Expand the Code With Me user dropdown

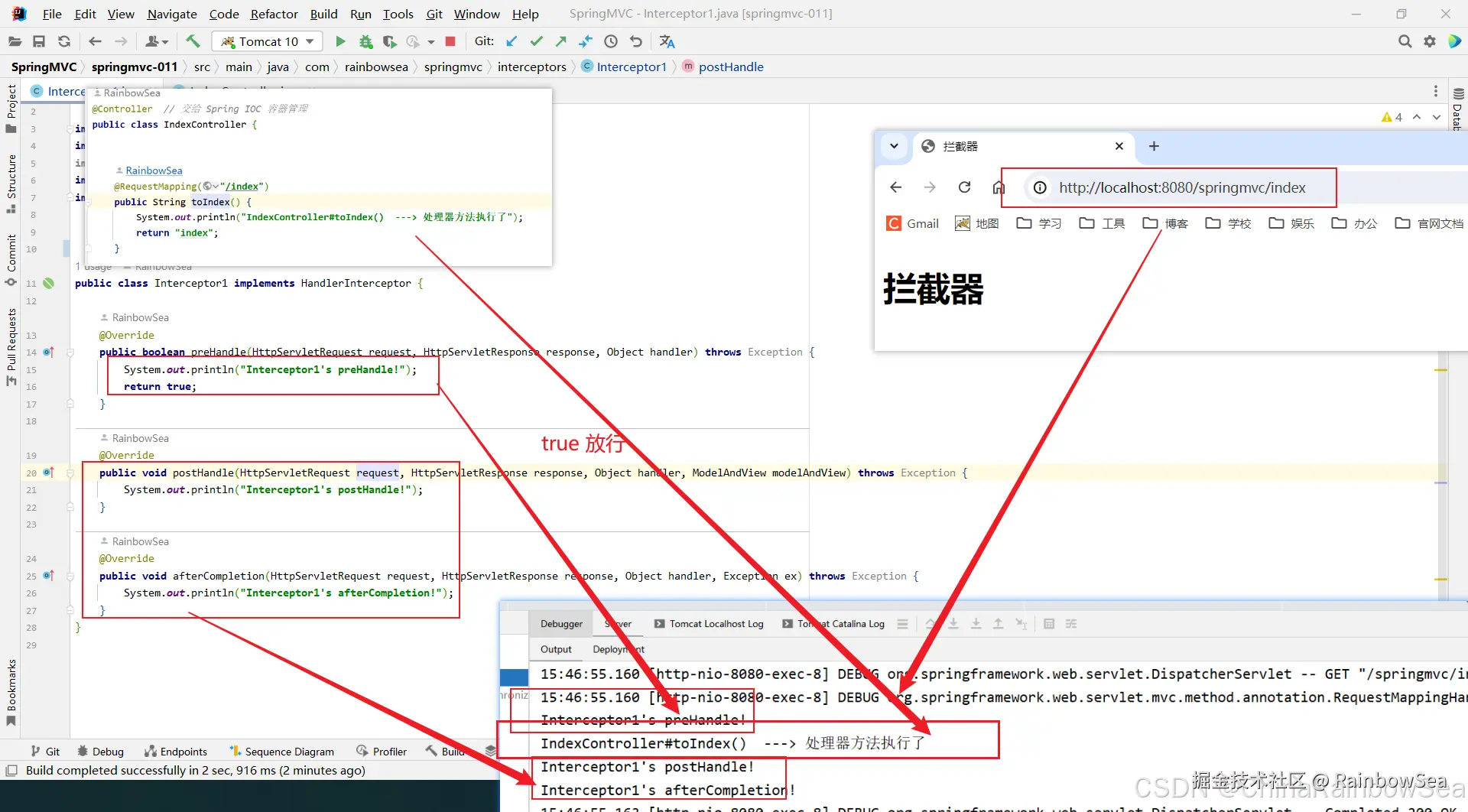tap(157, 41)
